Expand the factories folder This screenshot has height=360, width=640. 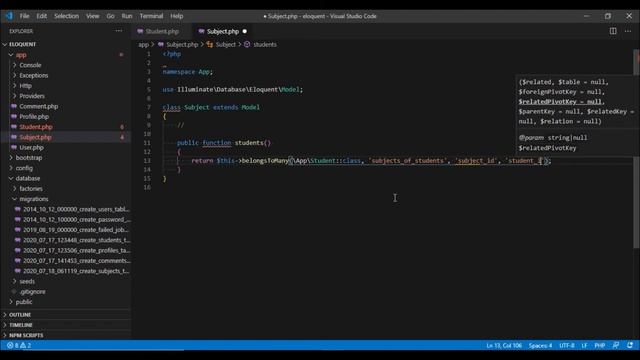31,189
